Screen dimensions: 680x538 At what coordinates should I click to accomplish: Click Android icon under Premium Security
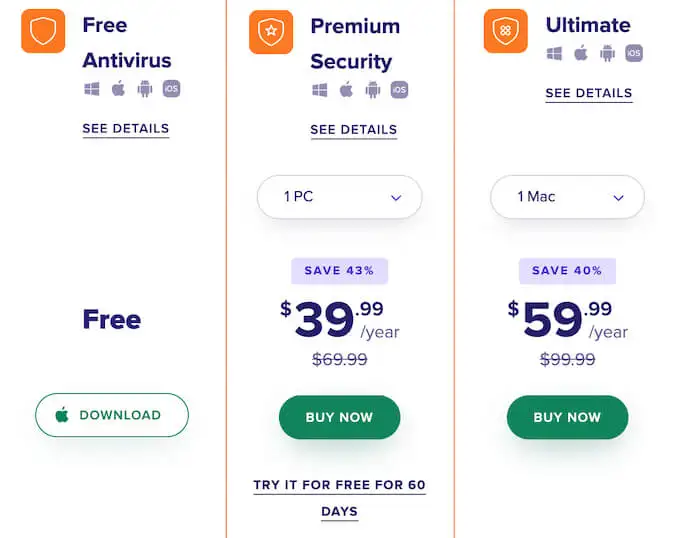(x=373, y=90)
